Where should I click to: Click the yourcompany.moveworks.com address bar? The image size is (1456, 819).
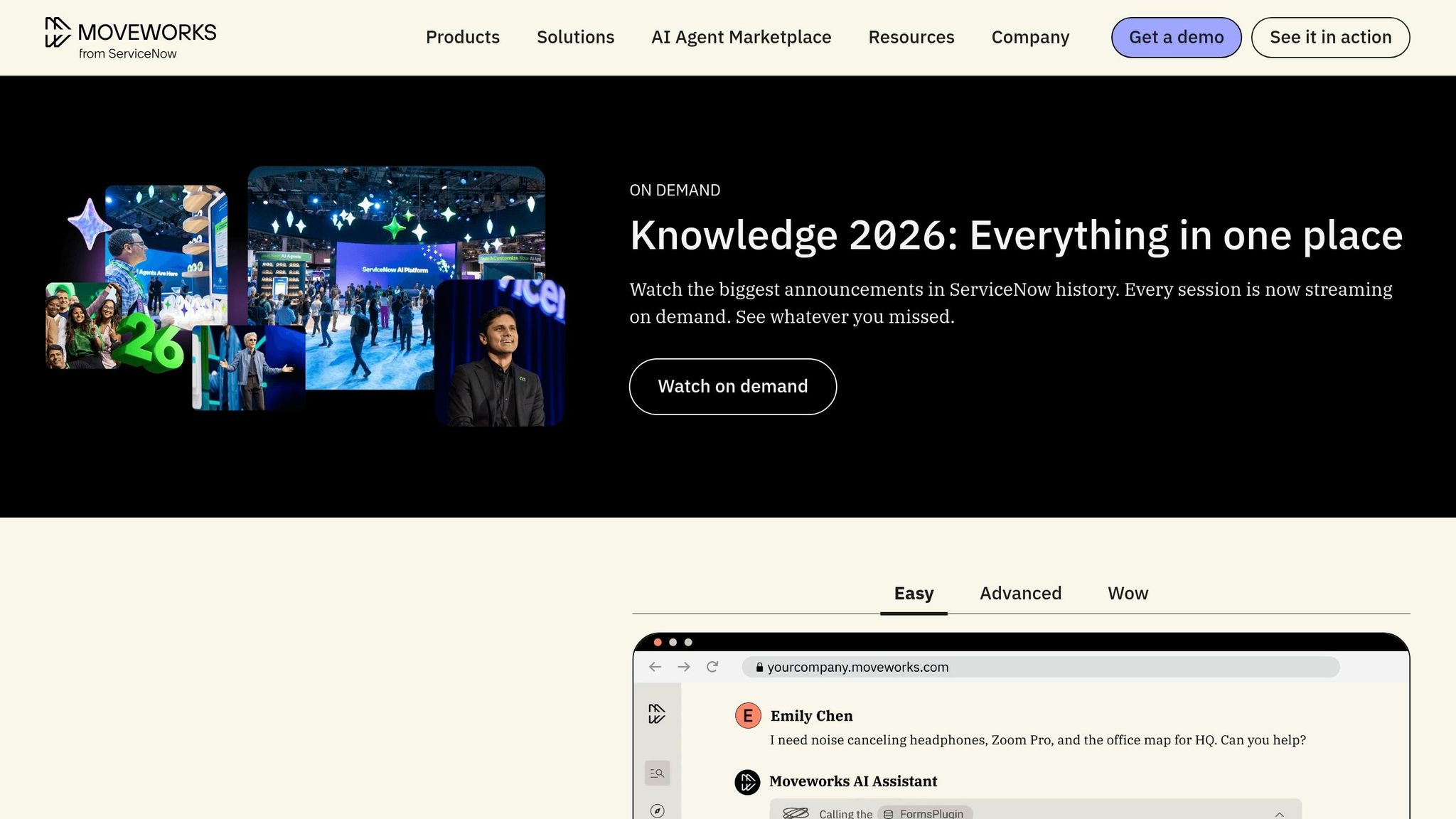coord(1040,667)
